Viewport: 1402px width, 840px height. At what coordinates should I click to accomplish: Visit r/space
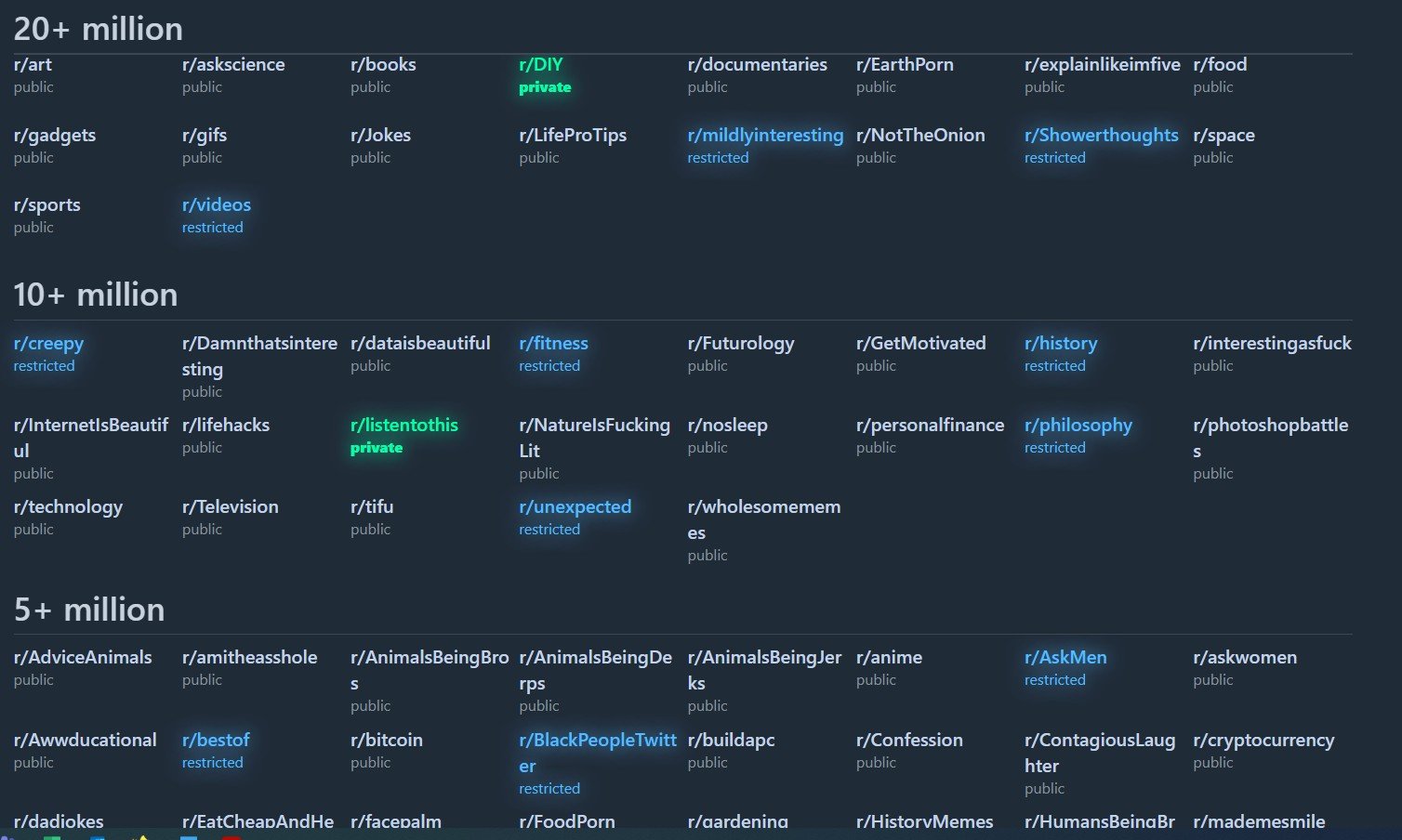1223,136
